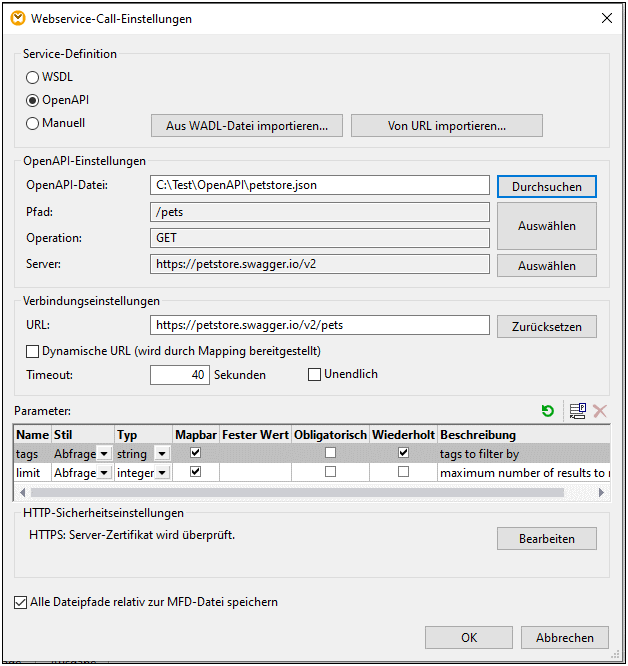Close the Webservice-Call-Einstellungen dialog
628x666 pixels.
coord(607,18)
